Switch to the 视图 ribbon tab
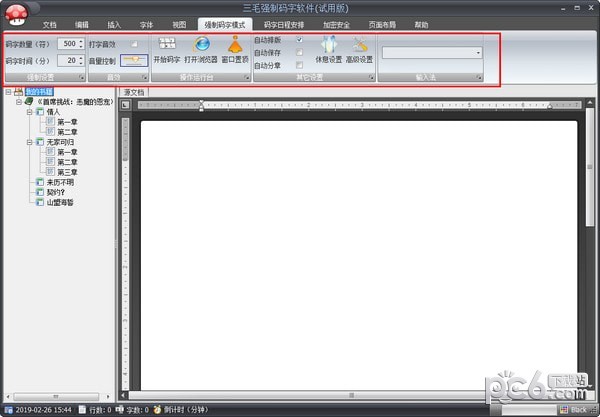The image size is (600, 417). pyautogui.click(x=179, y=25)
